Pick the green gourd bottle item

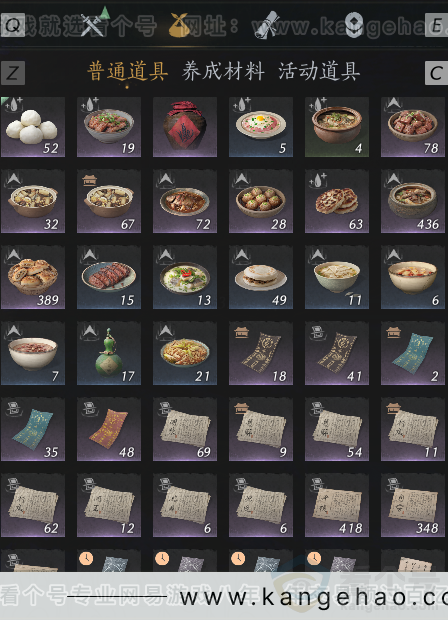pos(109,353)
